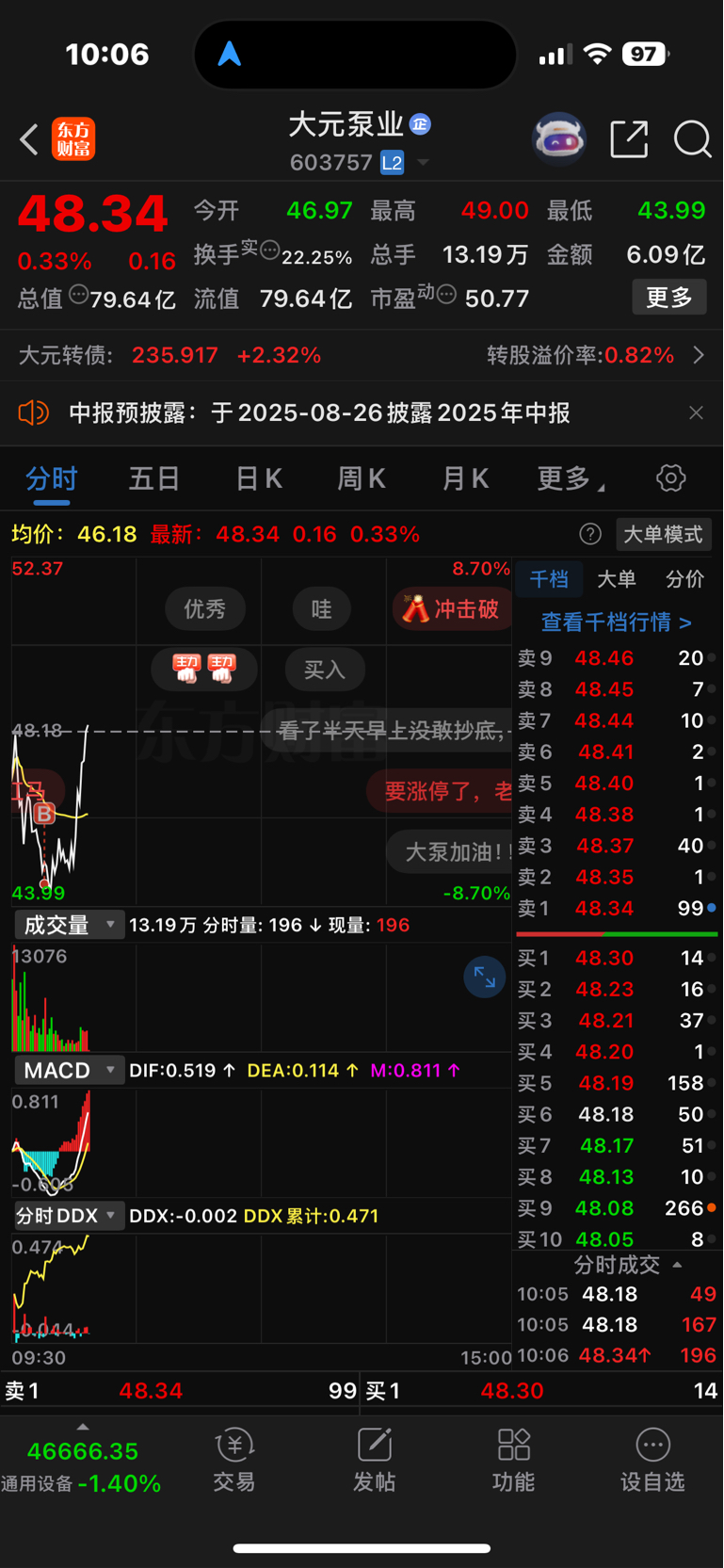Select the 卖9 48.46 order row
This screenshot has height=1568, width=724.
(x=617, y=658)
